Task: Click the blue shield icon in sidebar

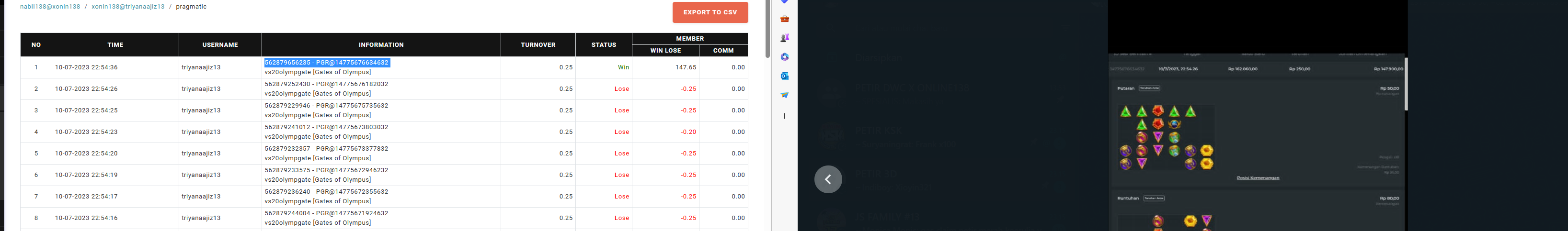Action: (x=785, y=2)
